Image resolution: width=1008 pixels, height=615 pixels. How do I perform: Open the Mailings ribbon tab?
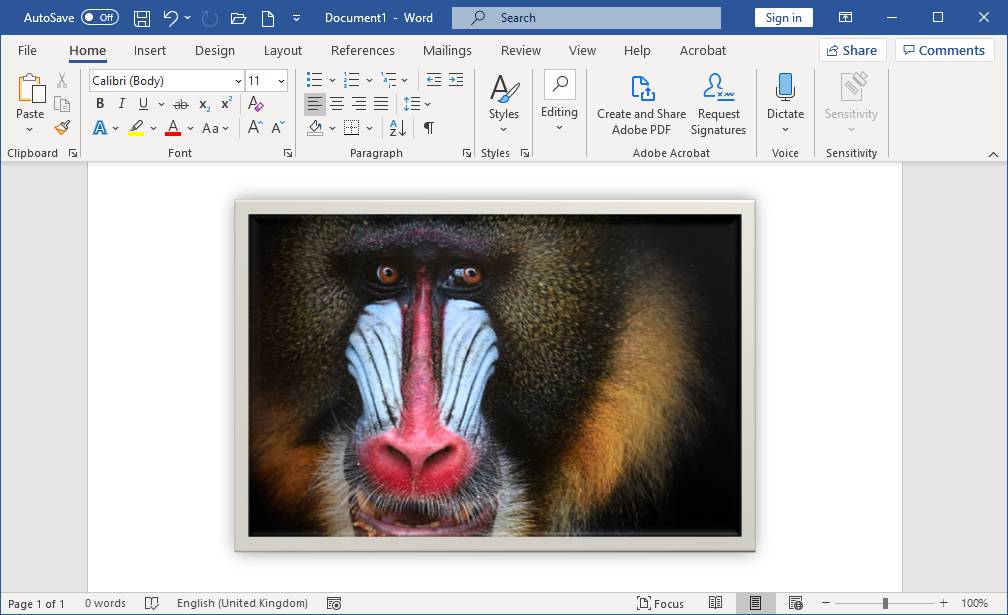pyautogui.click(x=446, y=50)
